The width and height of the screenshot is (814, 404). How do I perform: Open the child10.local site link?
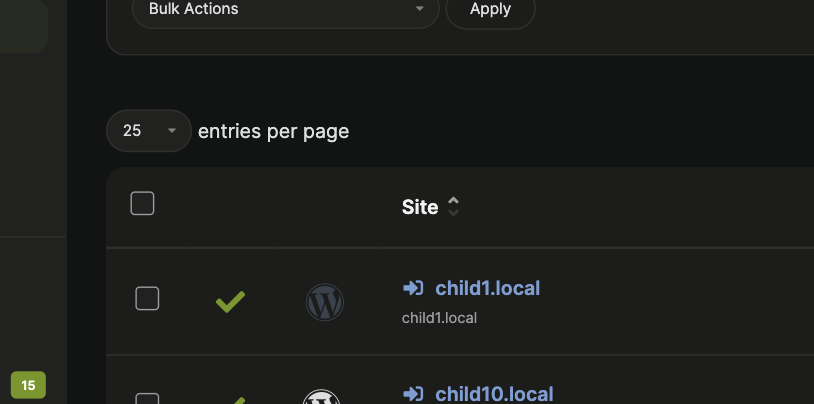point(494,394)
